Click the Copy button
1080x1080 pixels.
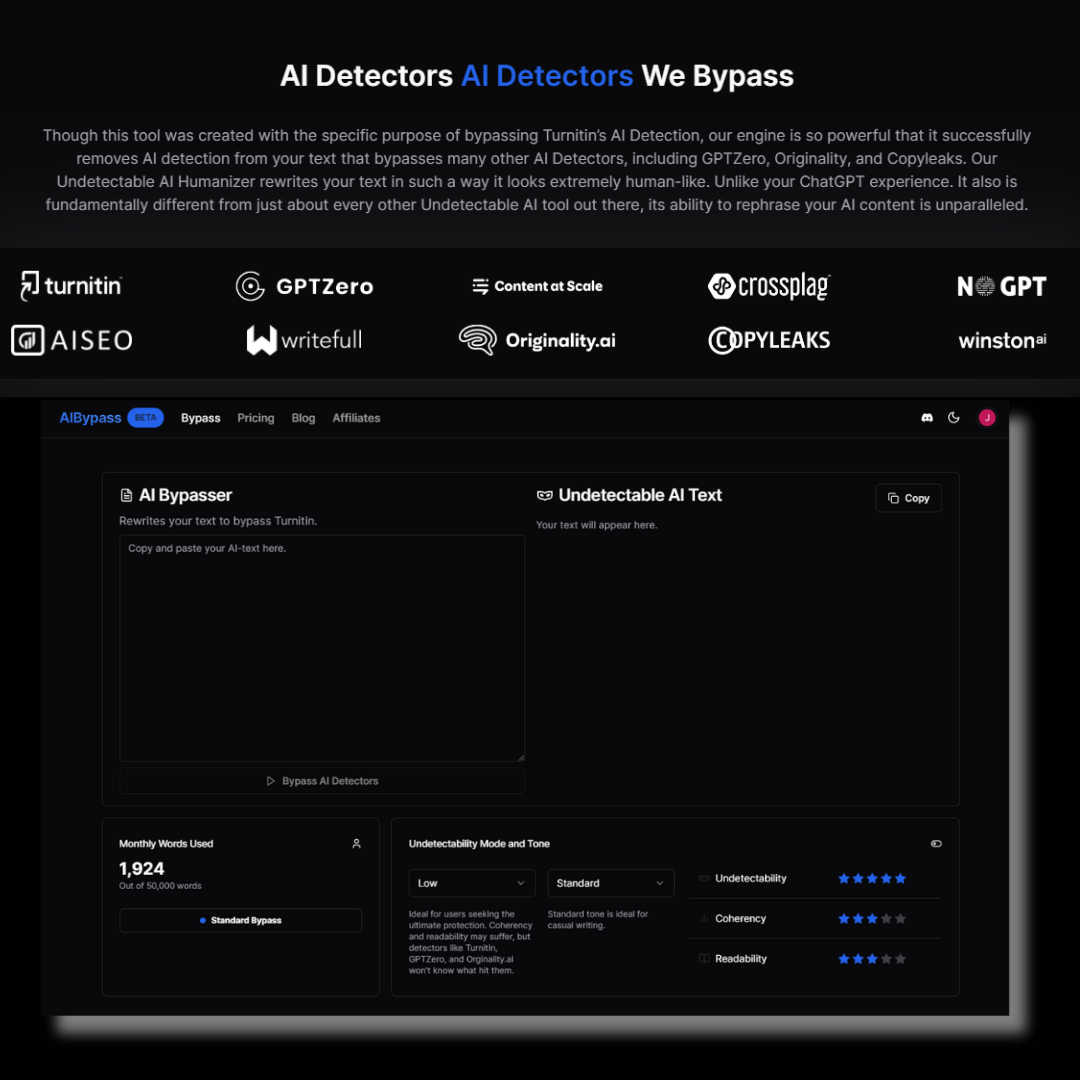(908, 498)
